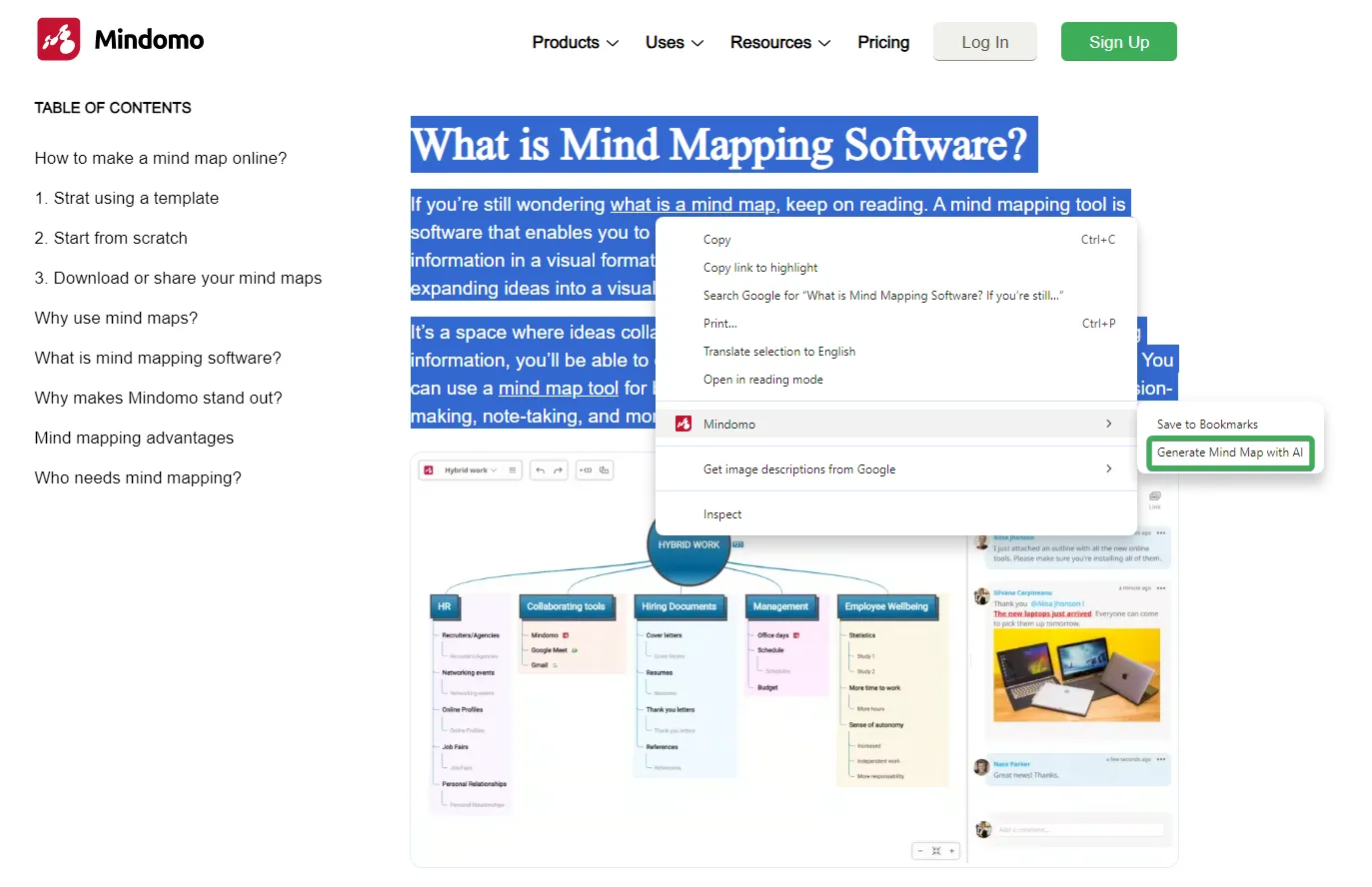Open the three-dot menu on Nate Parker's comment
Image resolution: width=1372 pixels, height=887 pixels.
click(1160, 759)
